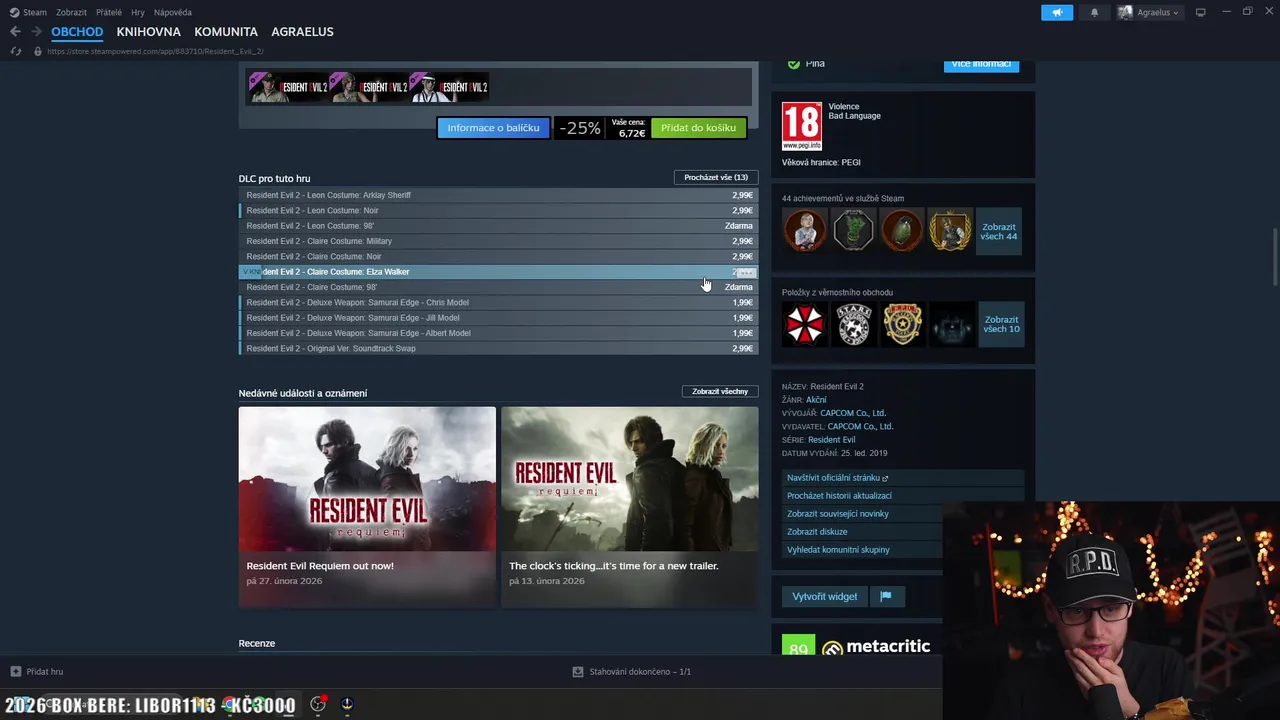Click the first achievement icon

click(x=805, y=230)
